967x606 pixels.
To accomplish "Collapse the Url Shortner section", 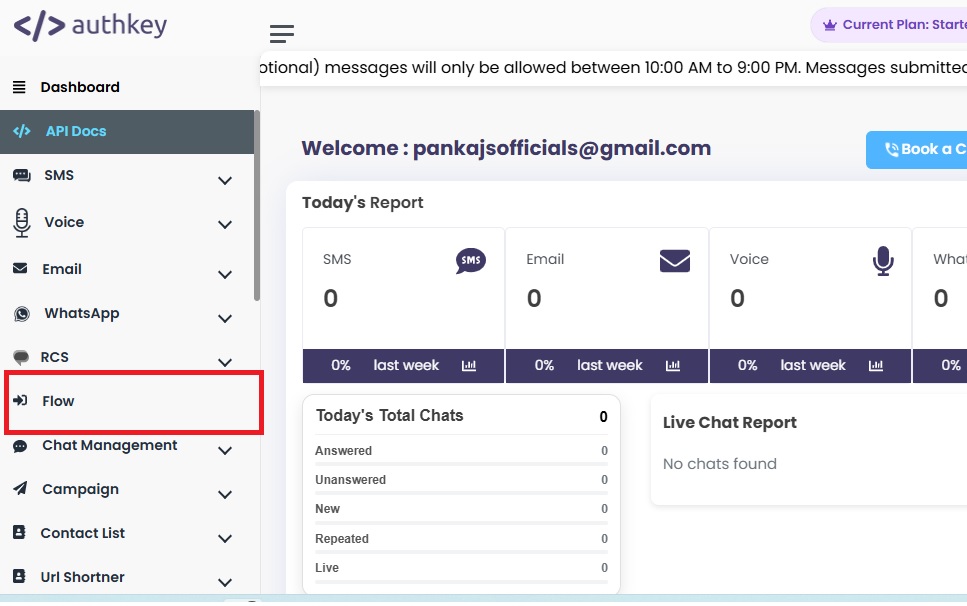I will click(x=225, y=582).
